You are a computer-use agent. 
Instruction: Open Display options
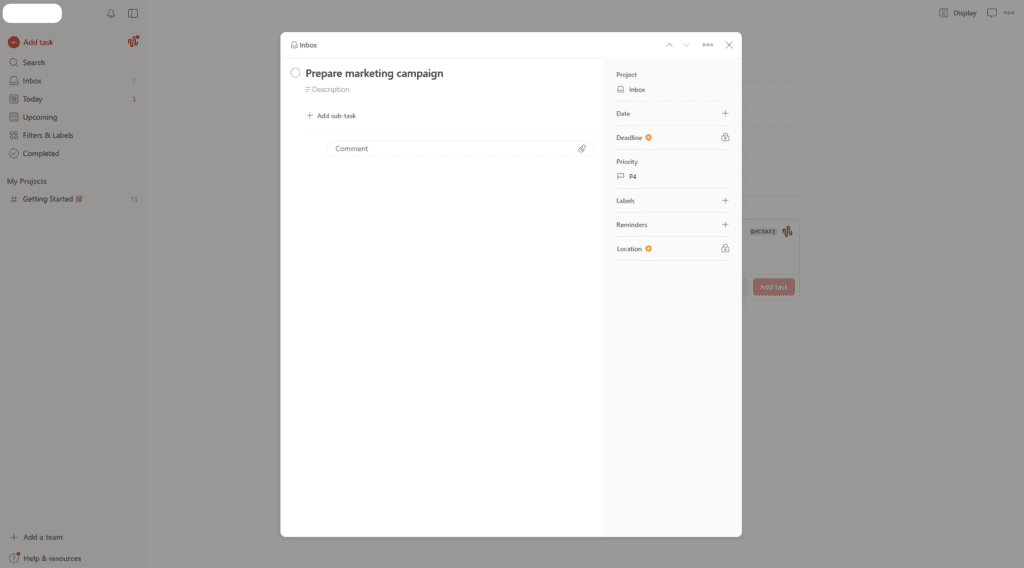pyautogui.click(x=957, y=13)
